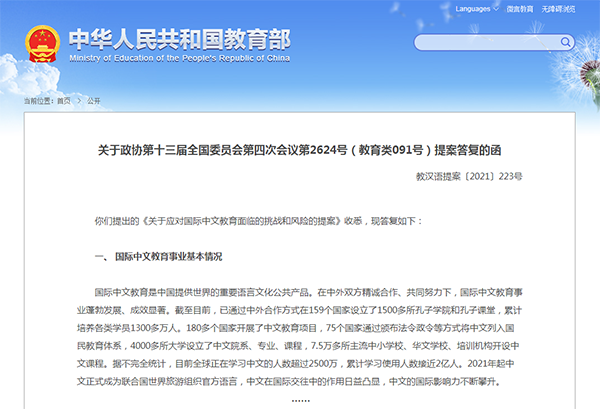Image resolution: width=600 pixels, height=409 pixels.
Task: Click the breadcrumb arrow separator after 首页
Action: (x=78, y=101)
